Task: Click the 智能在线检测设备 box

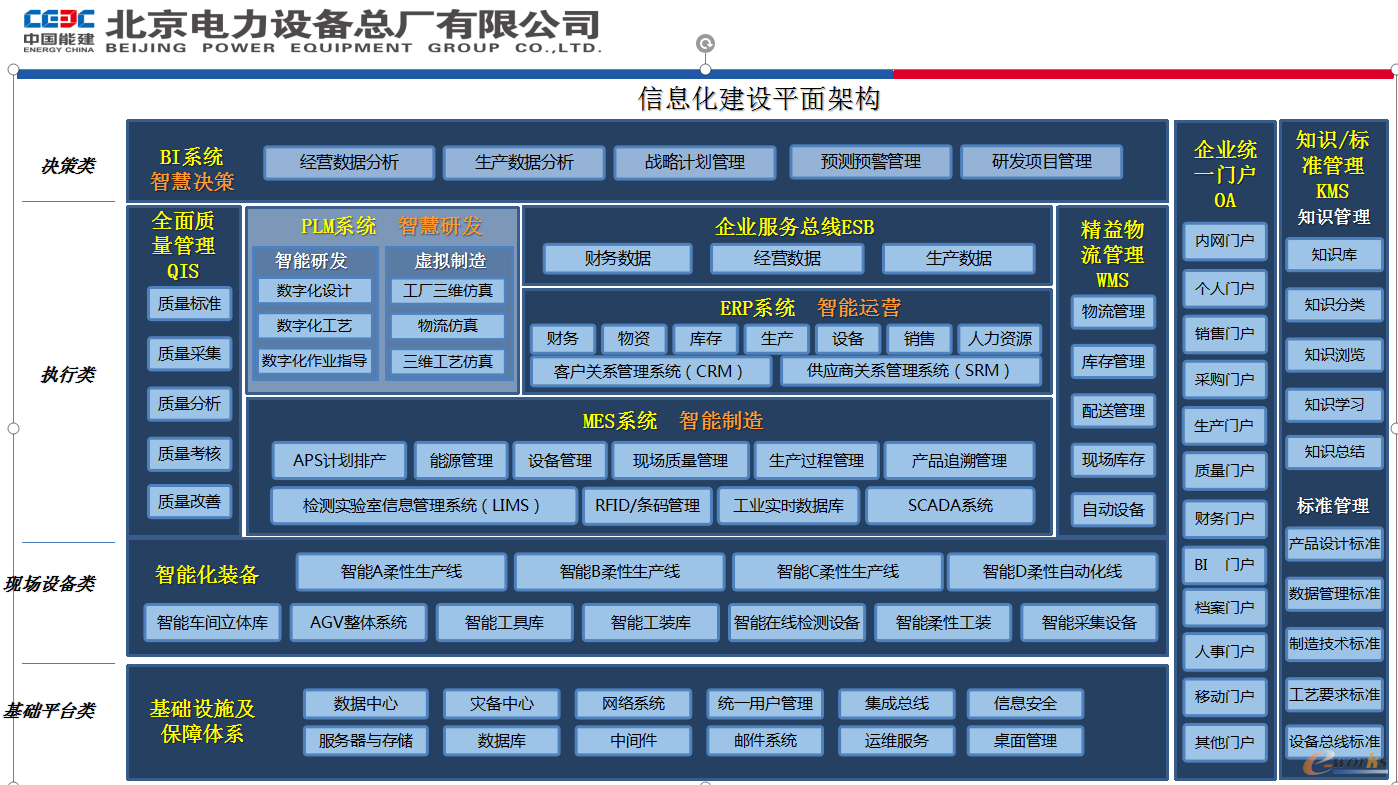Action: tap(796, 623)
